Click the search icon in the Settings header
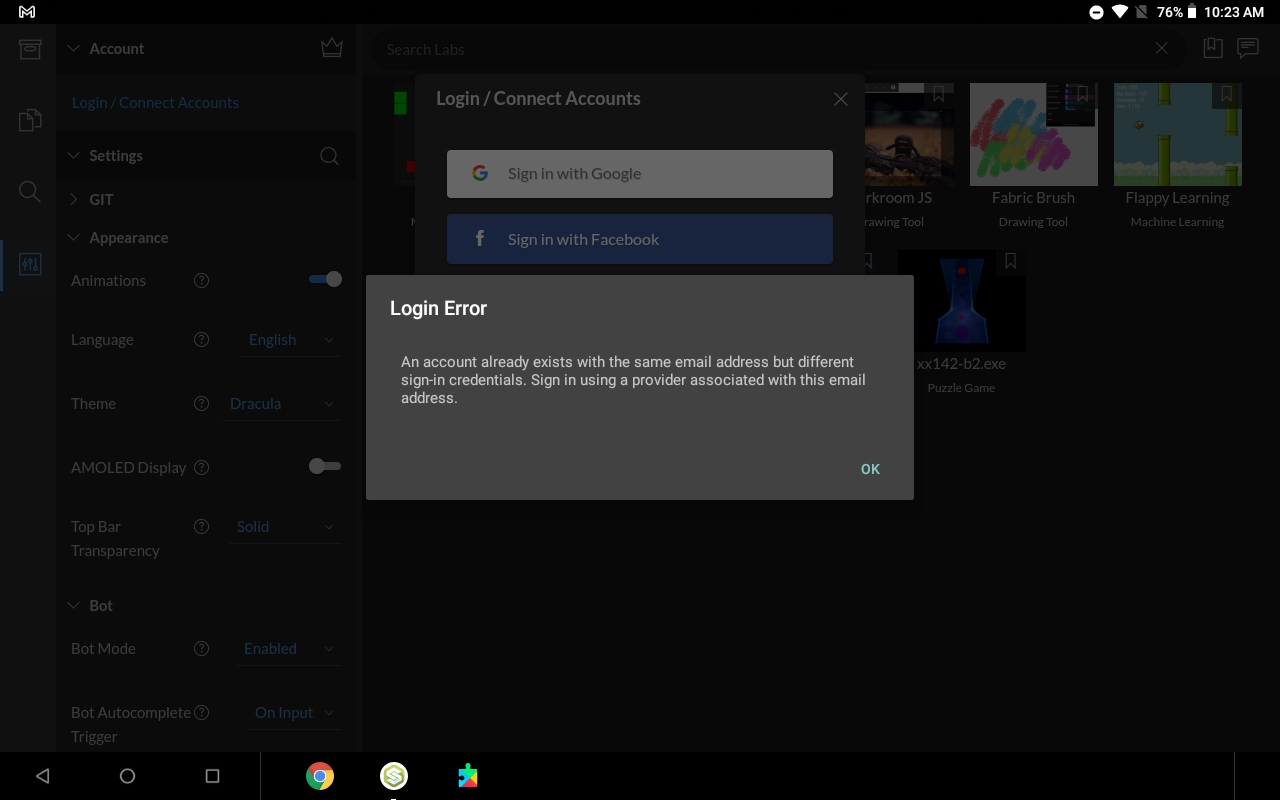The height and width of the screenshot is (800, 1280). coord(329,156)
